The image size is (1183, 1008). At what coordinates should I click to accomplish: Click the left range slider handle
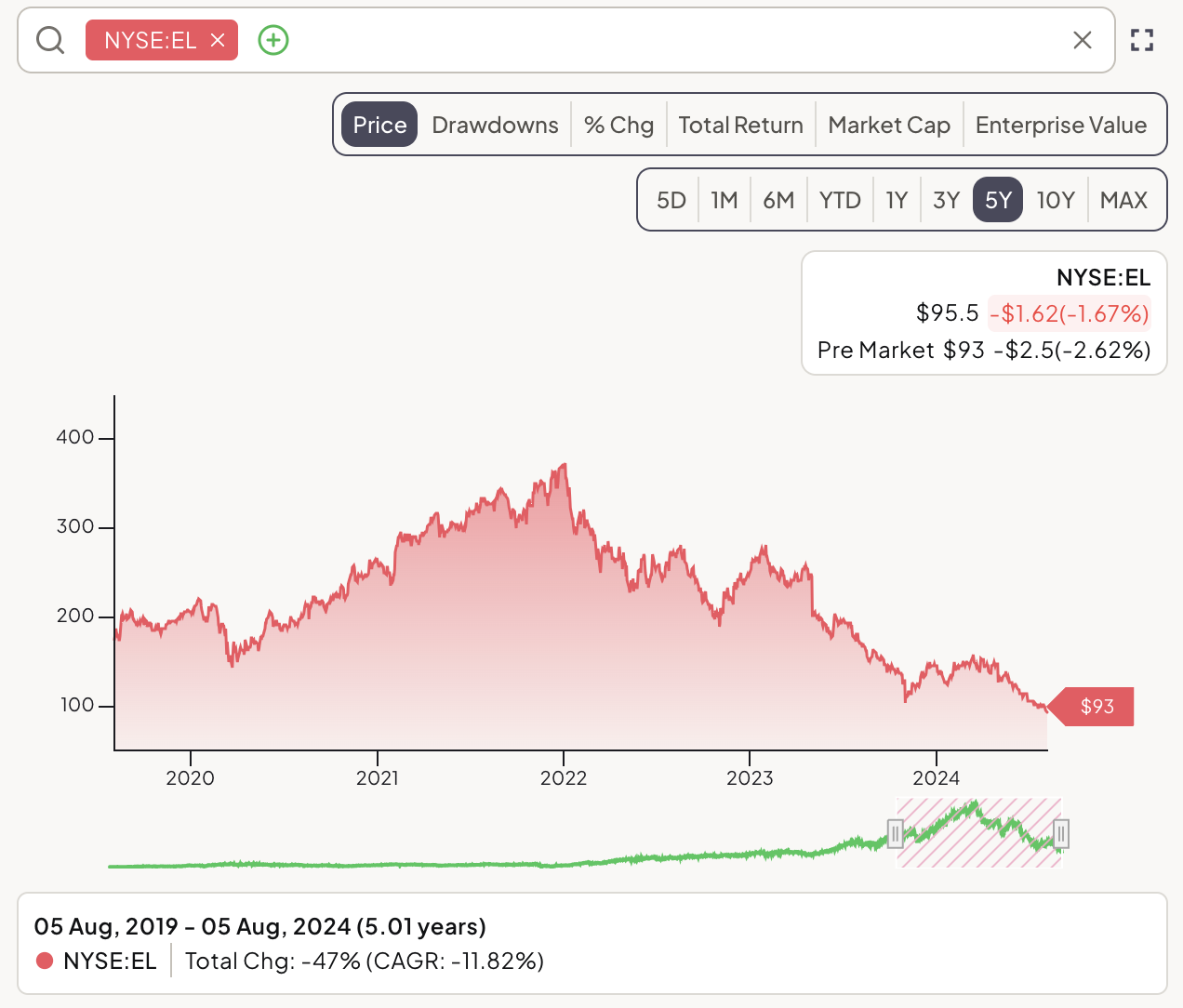(x=896, y=833)
